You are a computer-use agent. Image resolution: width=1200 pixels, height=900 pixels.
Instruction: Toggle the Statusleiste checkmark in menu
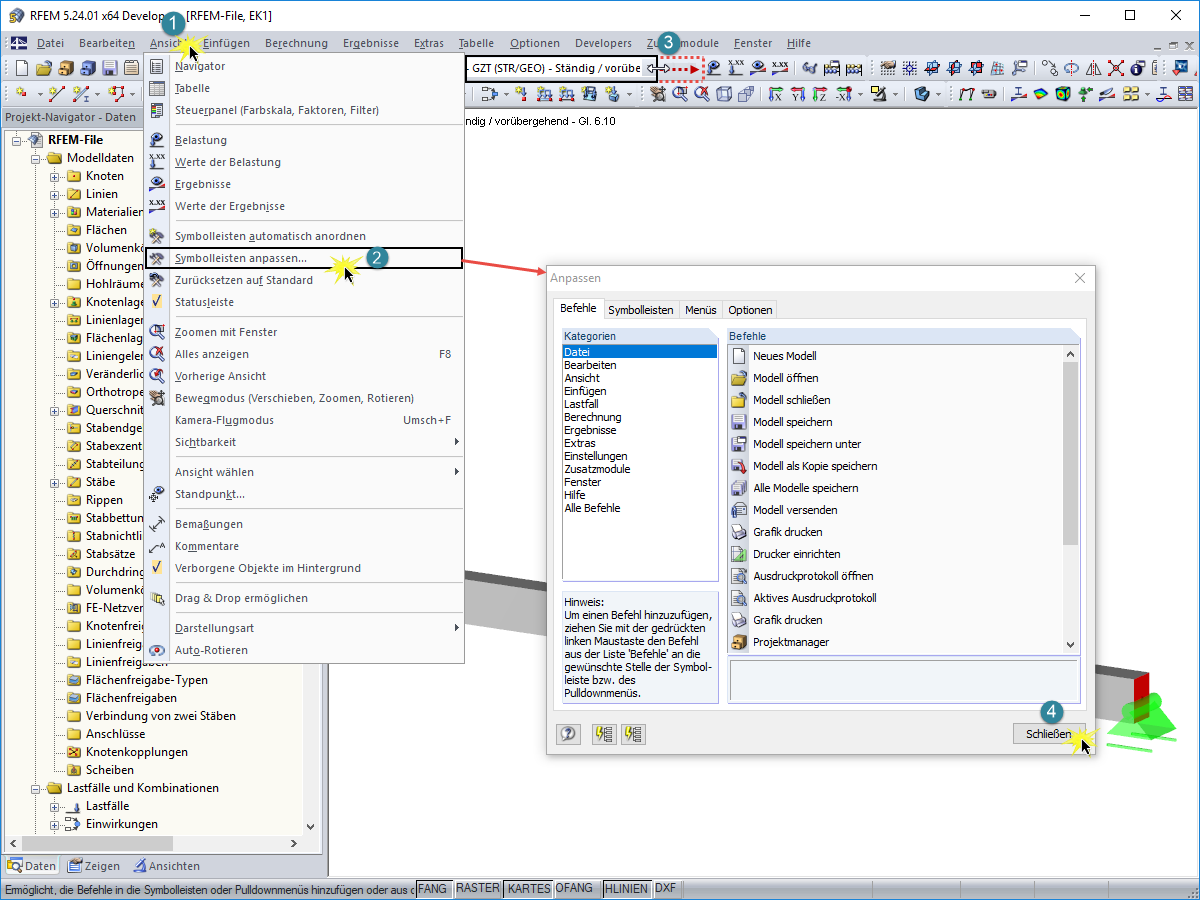point(157,302)
